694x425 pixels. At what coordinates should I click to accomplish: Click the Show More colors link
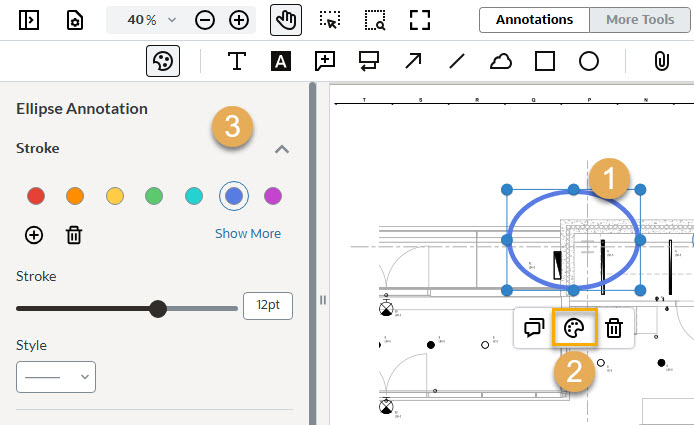click(248, 234)
